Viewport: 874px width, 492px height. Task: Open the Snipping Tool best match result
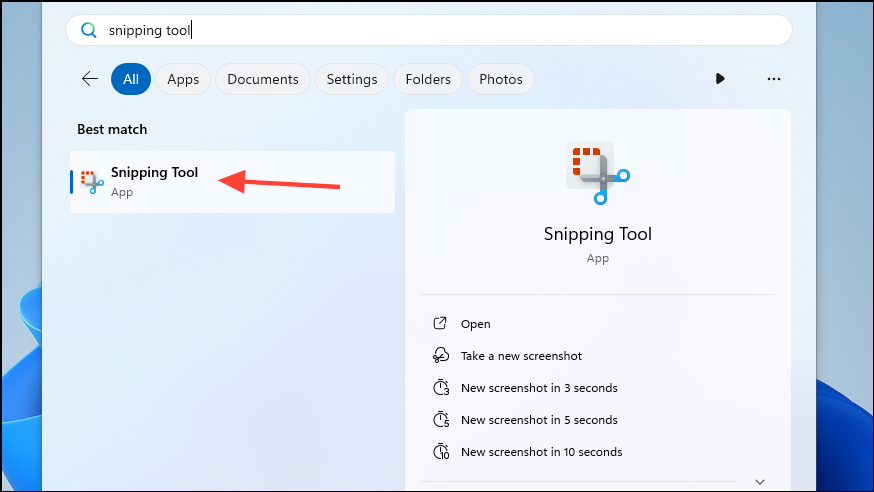pos(232,182)
